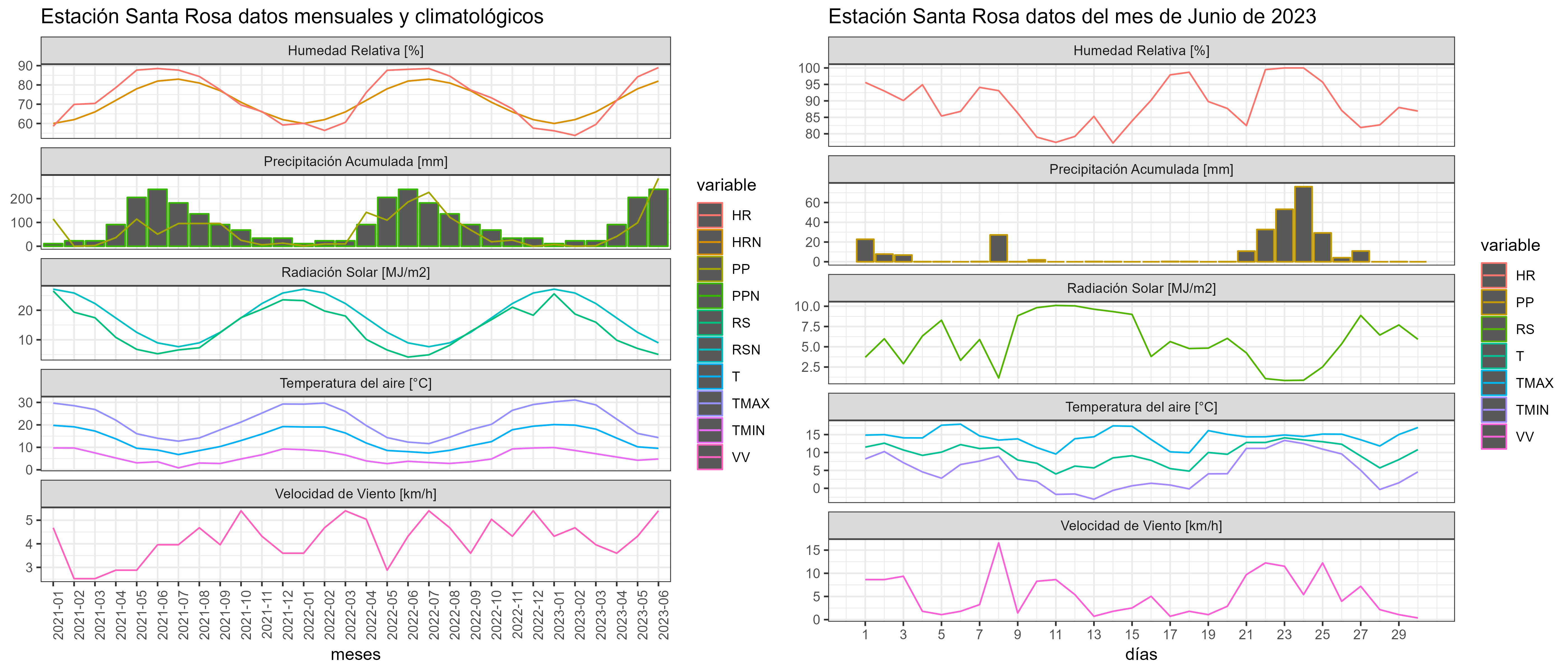Viewport: 1568px width, 672px height.
Task: Click the VV legend key in right legend
Action: [x=1494, y=437]
